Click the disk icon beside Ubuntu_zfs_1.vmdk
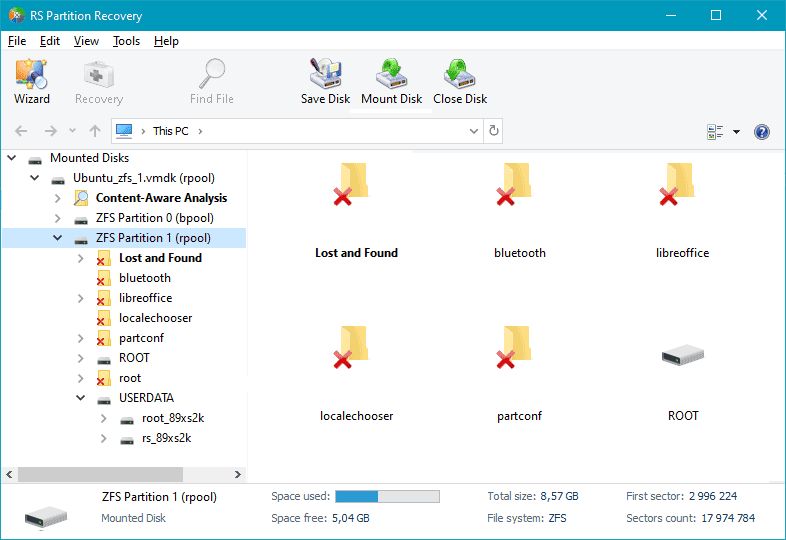 58,179
